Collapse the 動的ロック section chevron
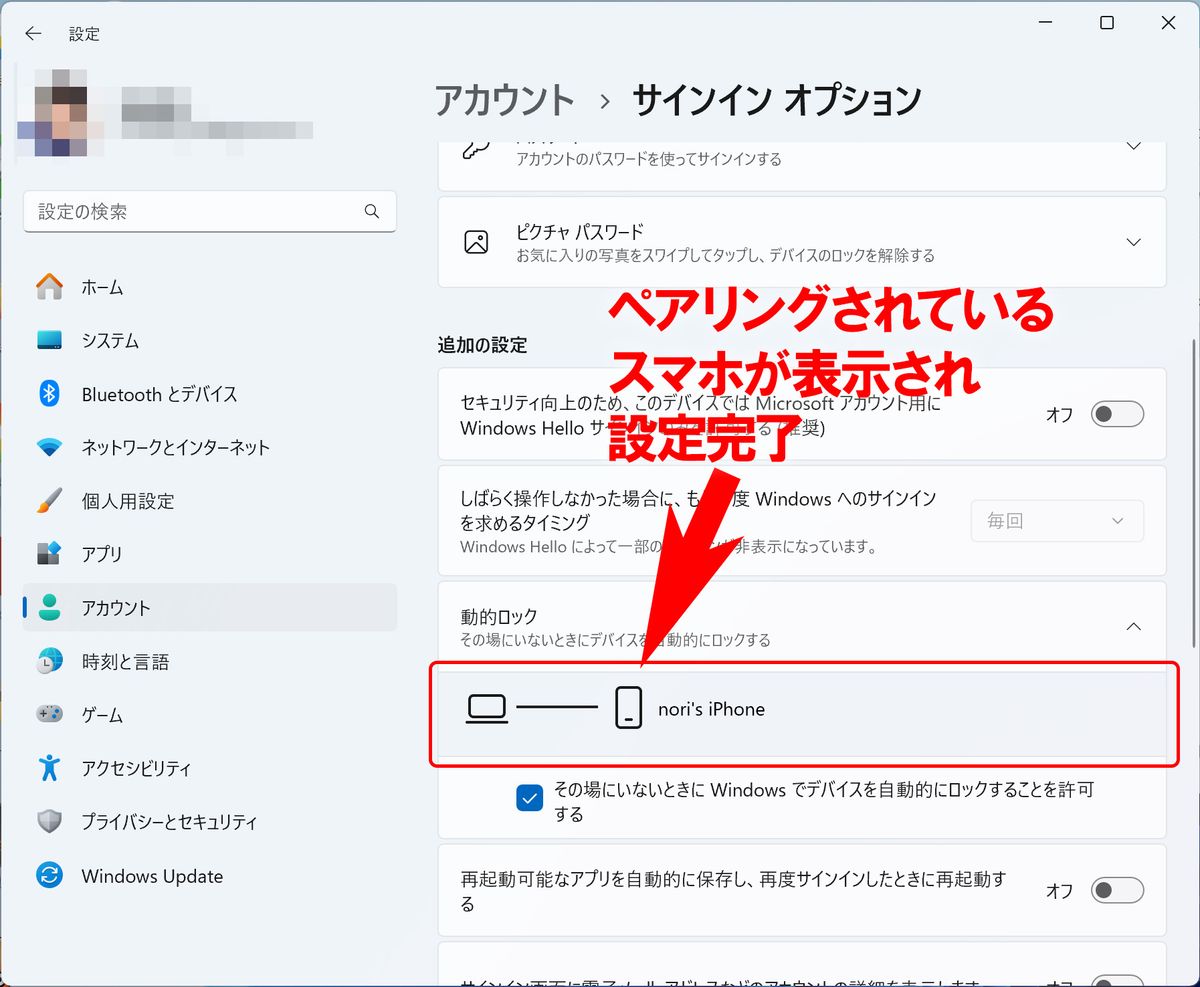This screenshot has width=1200, height=987. (1134, 626)
